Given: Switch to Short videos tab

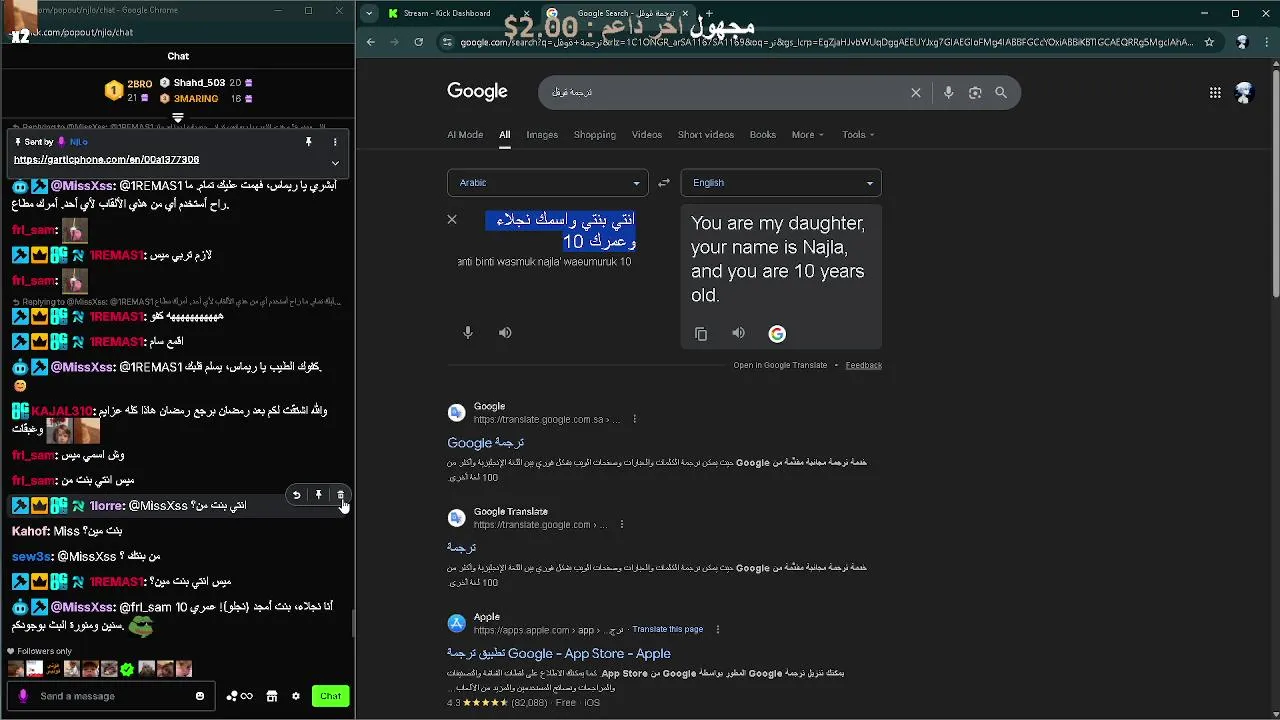Looking at the screenshot, I should [x=706, y=134].
